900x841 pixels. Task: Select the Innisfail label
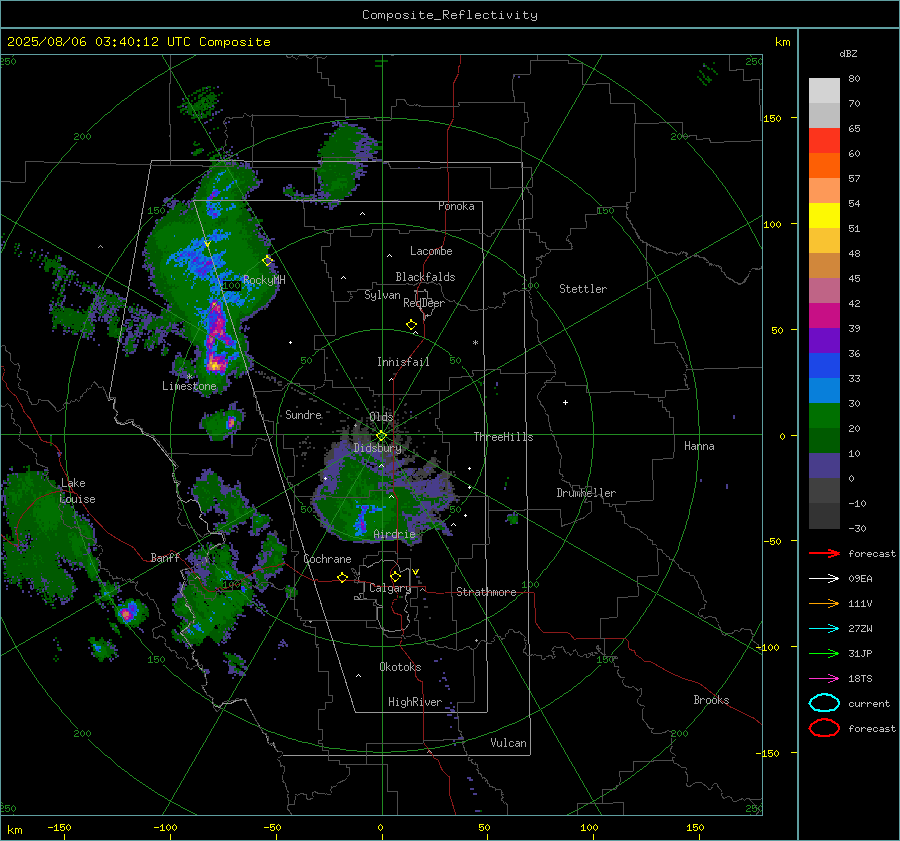403,362
